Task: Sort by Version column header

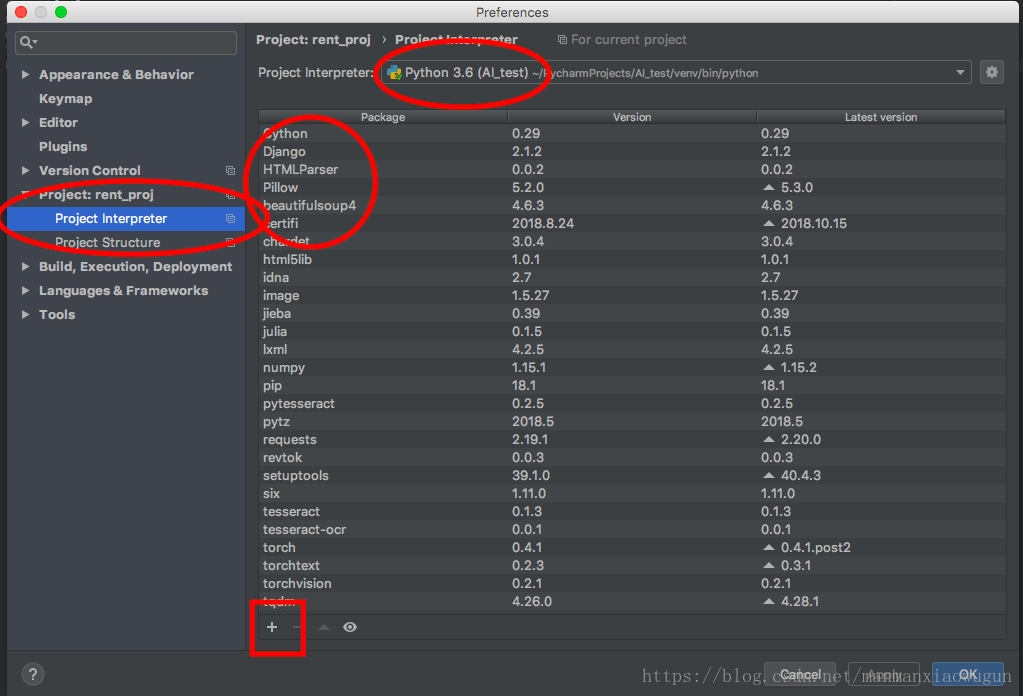Action: (x=632, y=117)
